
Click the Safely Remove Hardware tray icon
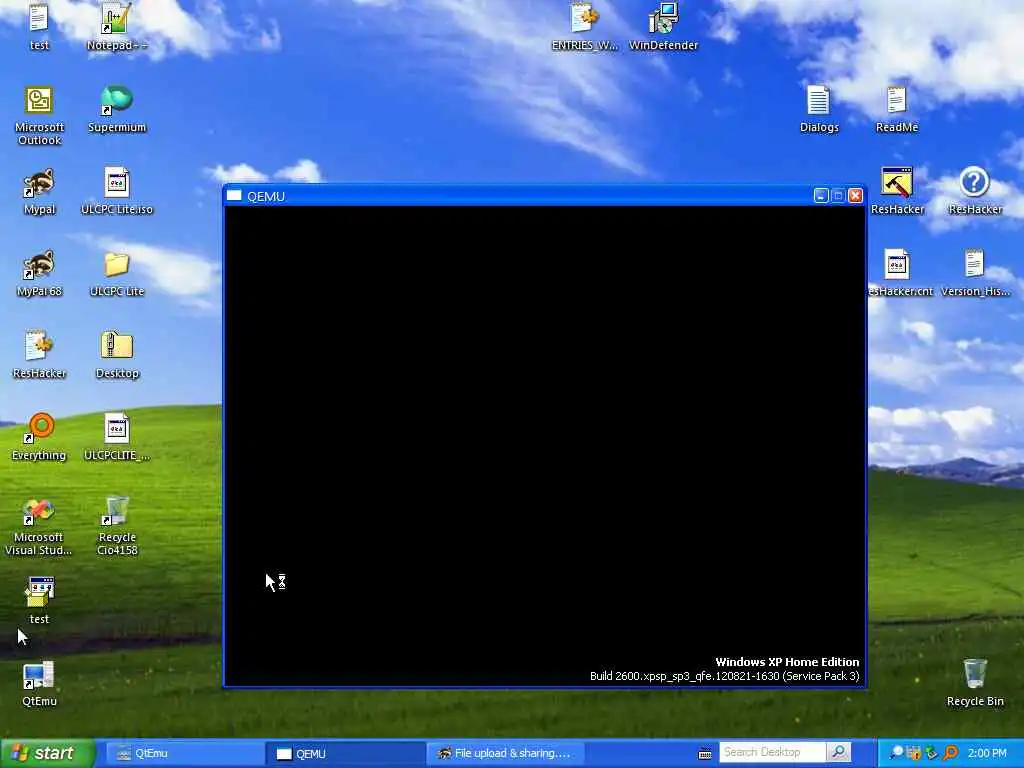(x=932, y=753)
